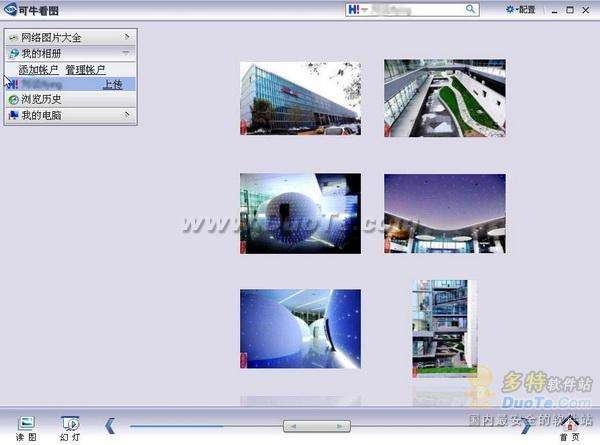Click in the search input field
600x445 pixels.
click(420, 9)
